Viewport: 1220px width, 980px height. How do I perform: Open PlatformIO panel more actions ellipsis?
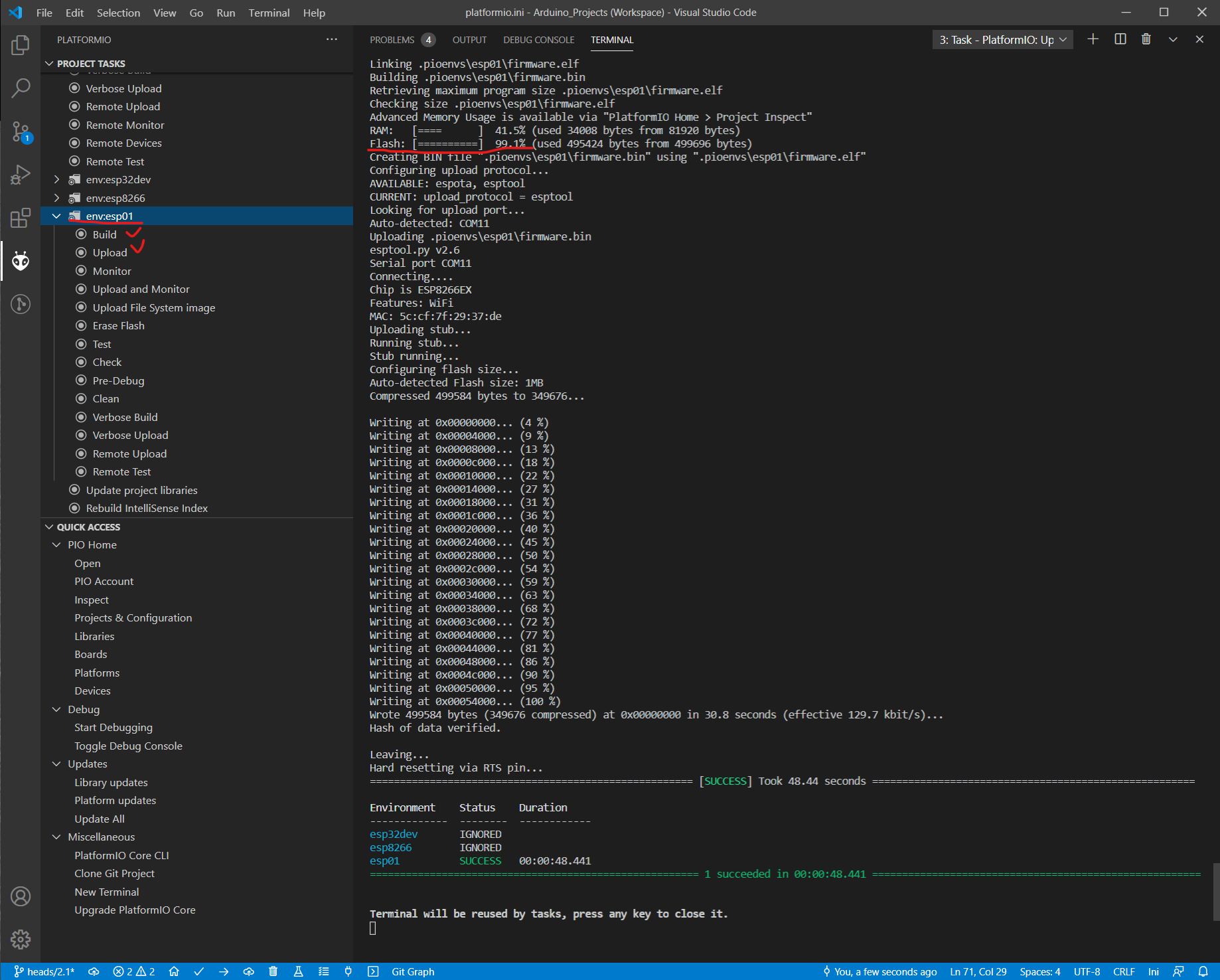click(332, 40)
